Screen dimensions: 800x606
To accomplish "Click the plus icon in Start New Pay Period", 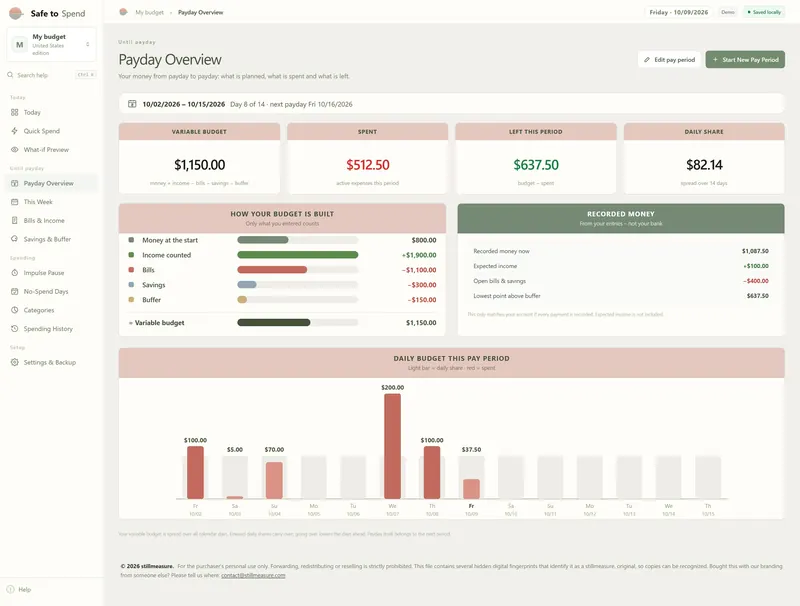I will pos(715,60).
